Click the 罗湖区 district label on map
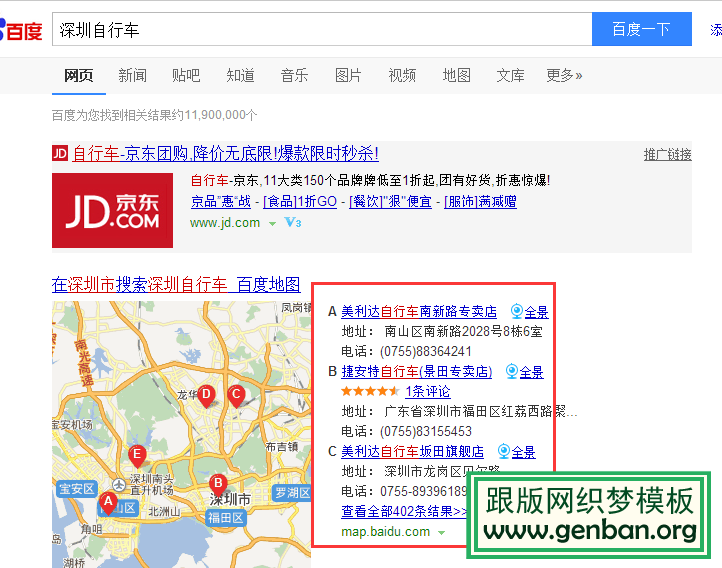 click(x=291, y=493)
